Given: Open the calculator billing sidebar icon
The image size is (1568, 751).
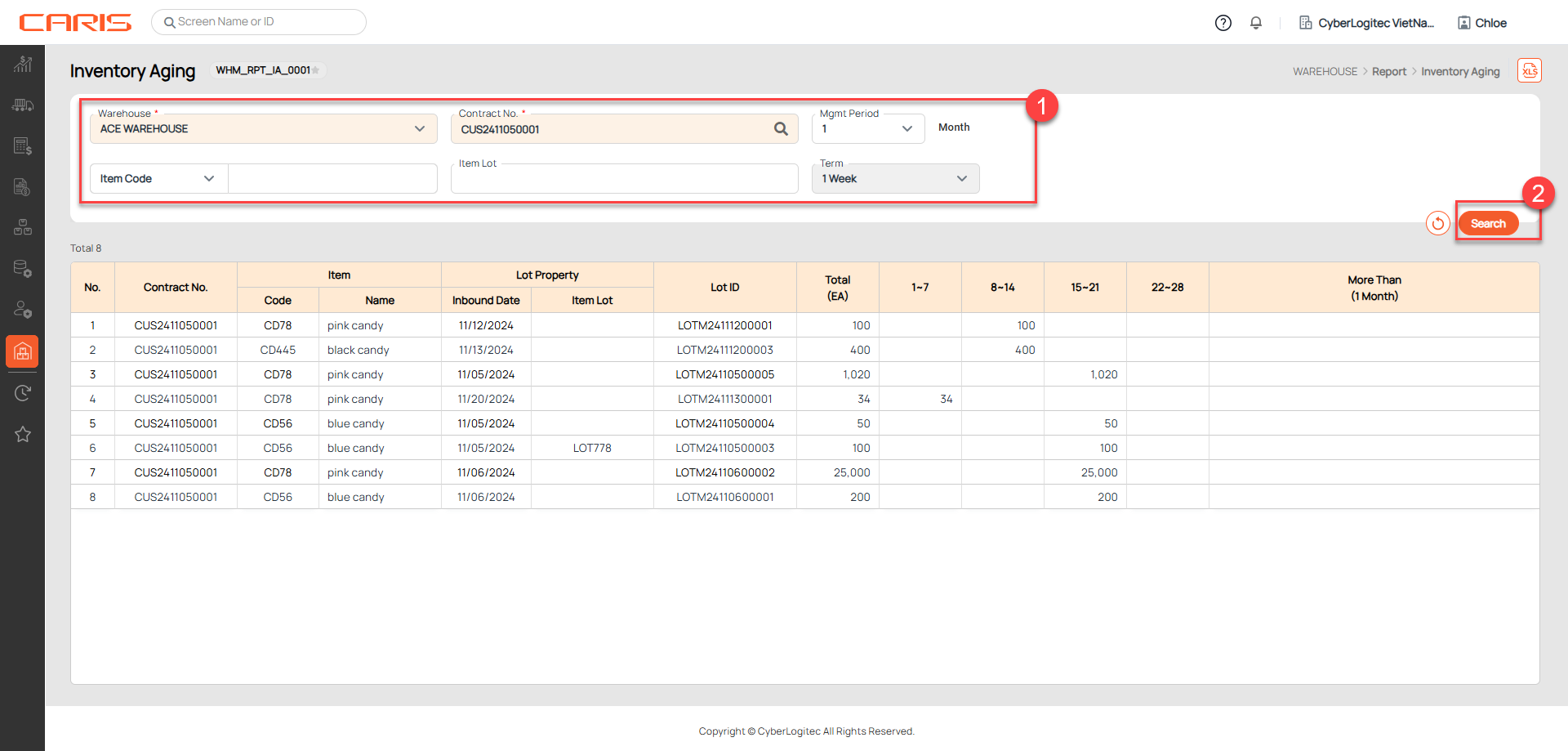Looking at the screenshot, I should (23, 146).
